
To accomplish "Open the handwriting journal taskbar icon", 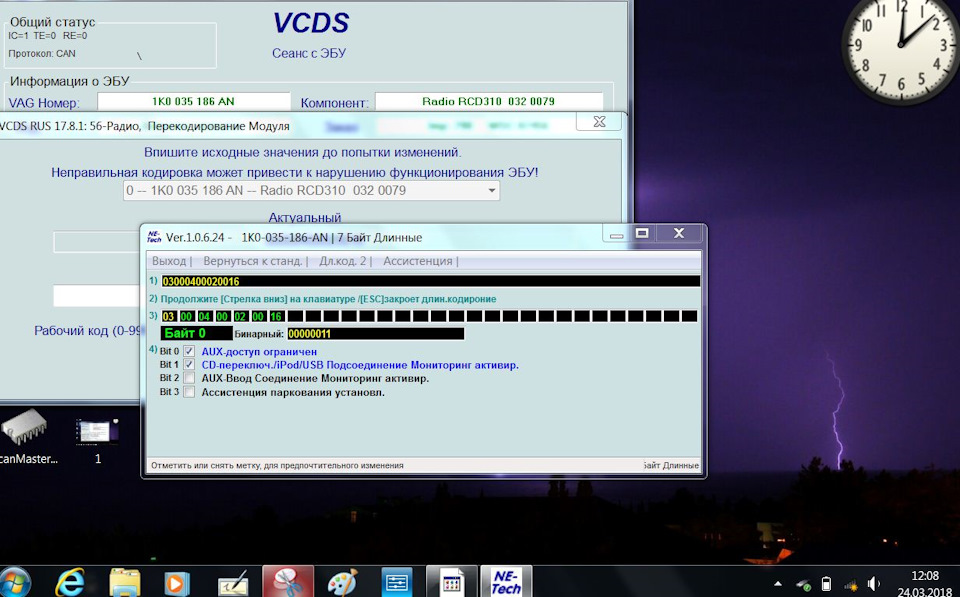I will click(233, 583).
